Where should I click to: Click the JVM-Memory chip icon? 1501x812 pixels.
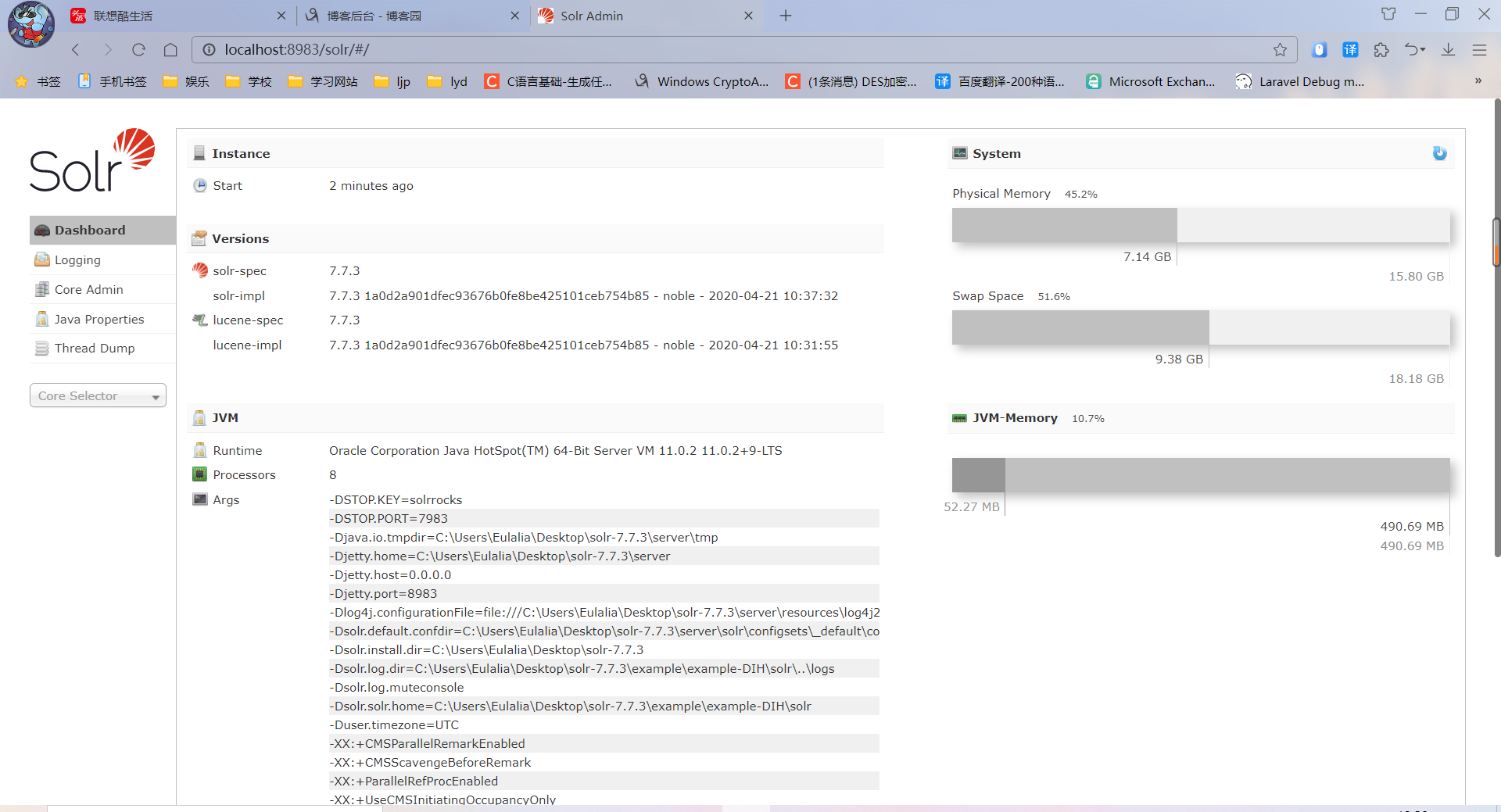click(x=959, y=418)
